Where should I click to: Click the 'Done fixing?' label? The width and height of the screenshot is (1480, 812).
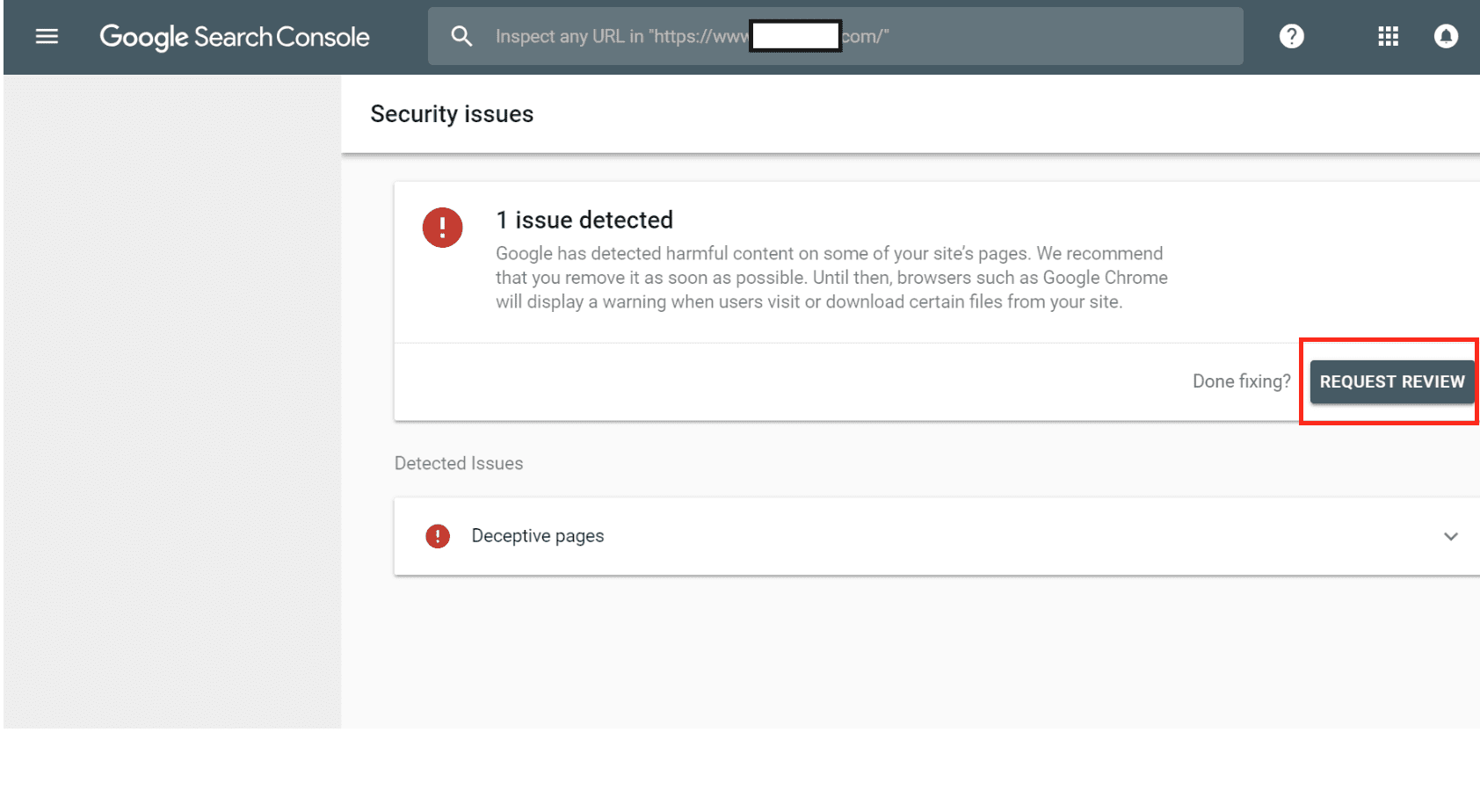click(1241, 381)
